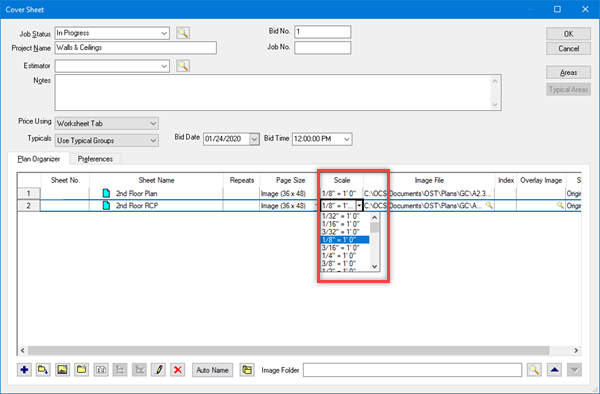Select row header 2 in the grid
This screenshot has width=600, height=394.
29,205
